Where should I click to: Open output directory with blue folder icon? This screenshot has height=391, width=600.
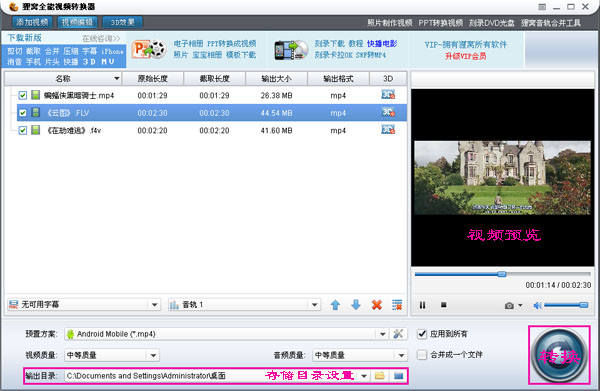tap(398, 376)
